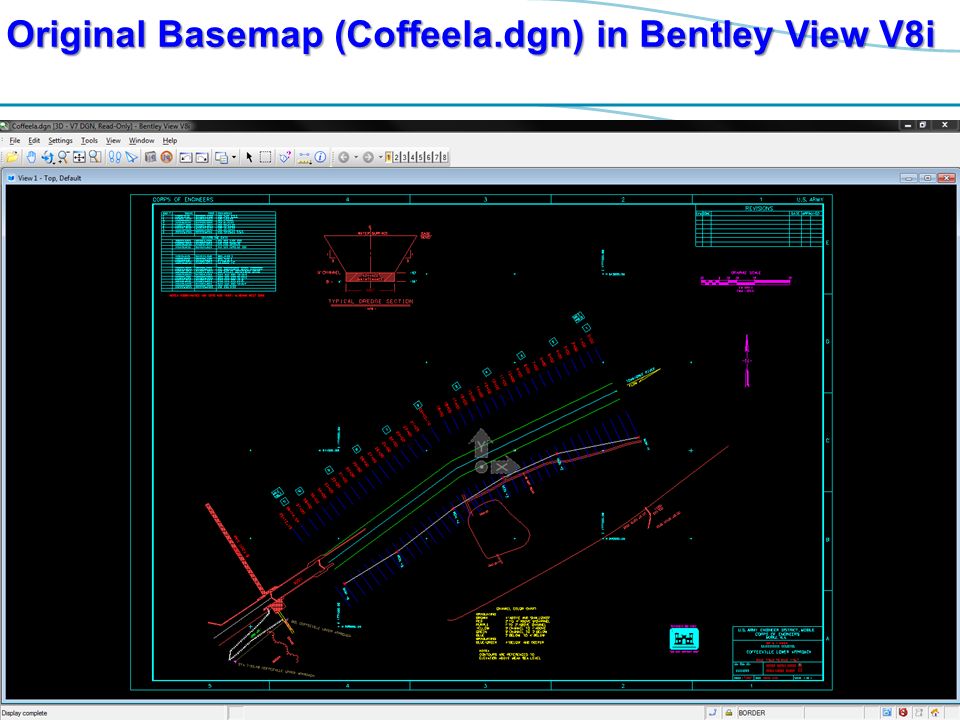This screenshot has width=960, height=720.
Task: Click the magenta graphic scale bar
Action: [746, 281]
